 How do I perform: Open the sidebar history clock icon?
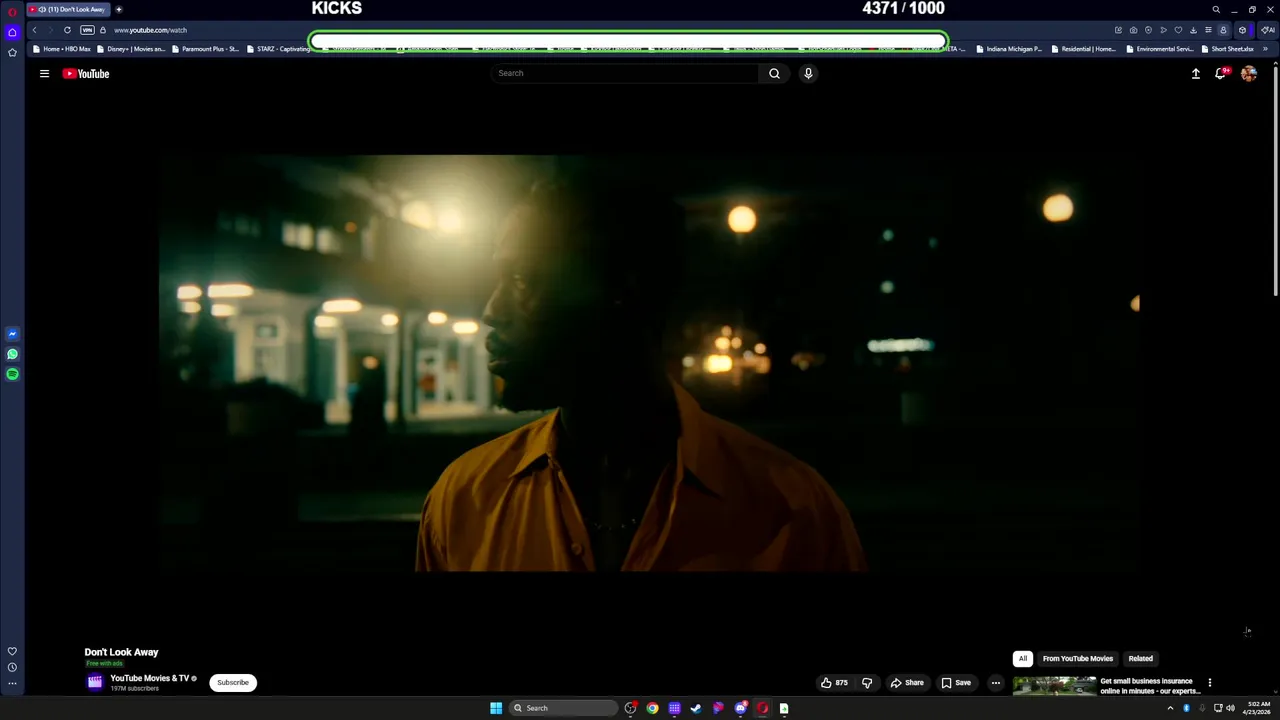click(x=12, y=667)
